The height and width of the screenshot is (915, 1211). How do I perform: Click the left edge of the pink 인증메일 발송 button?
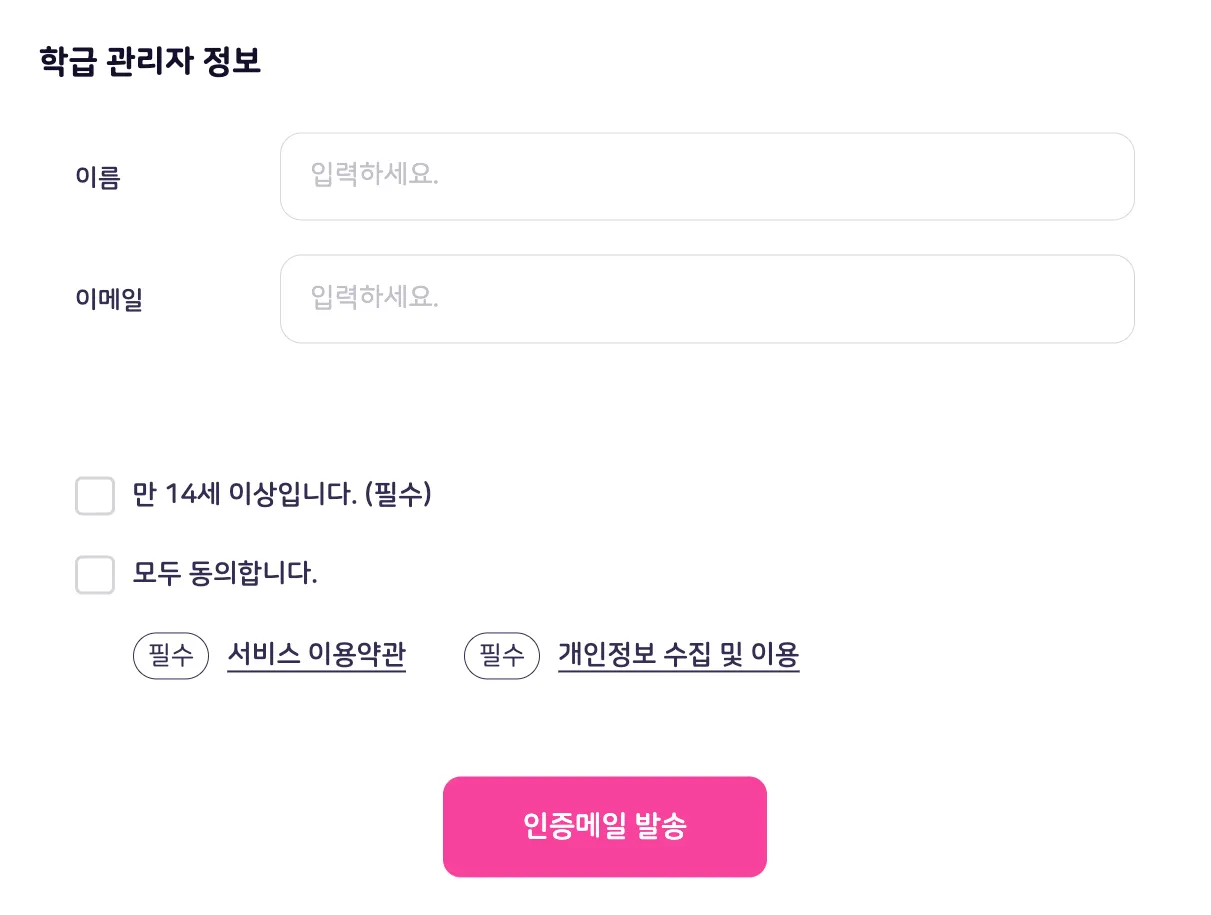coord(462,827)
